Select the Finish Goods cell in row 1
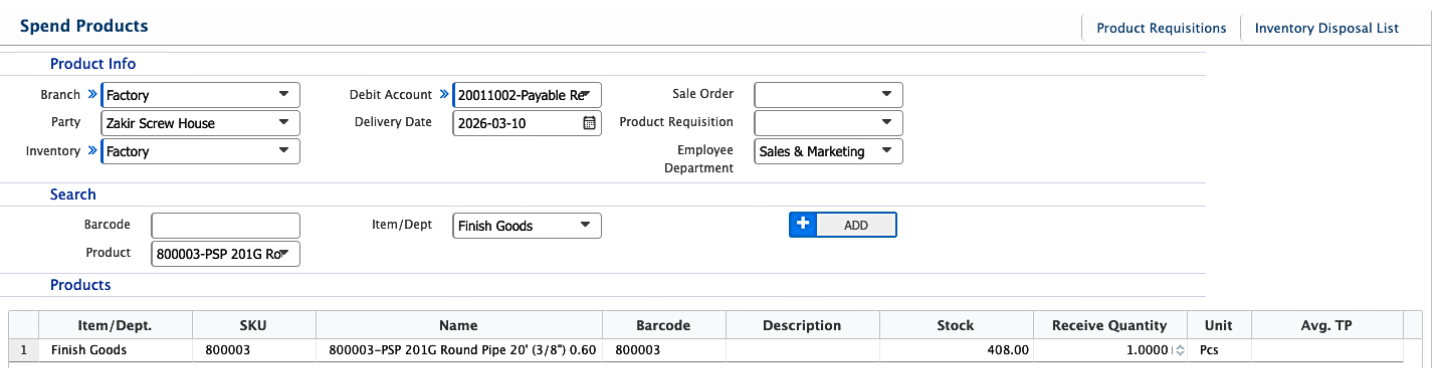1437x368 pixels. [x=115, y=351]
